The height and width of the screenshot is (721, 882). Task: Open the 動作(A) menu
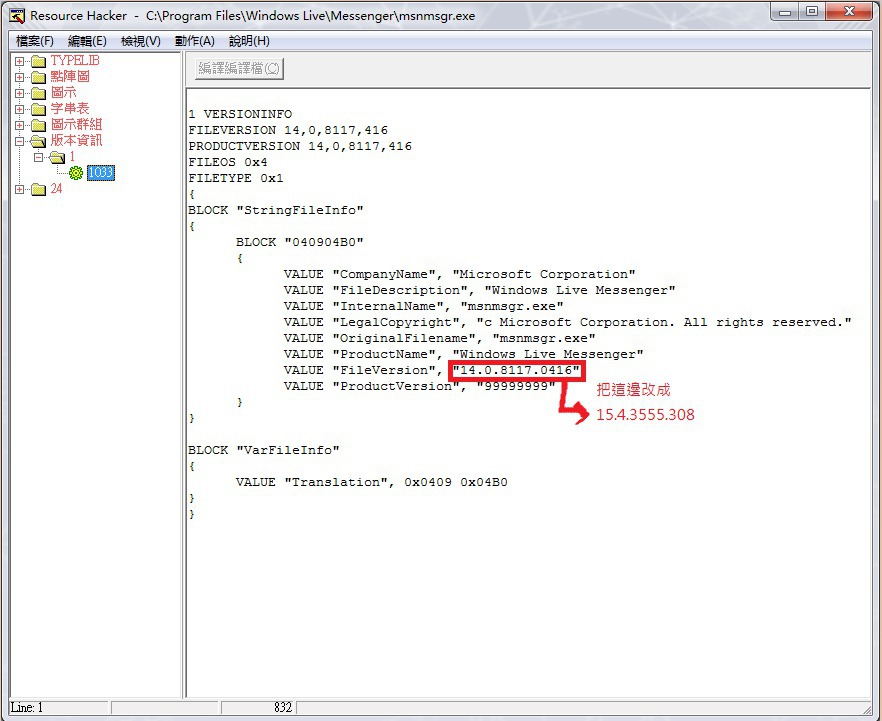[x=195, y=41]
